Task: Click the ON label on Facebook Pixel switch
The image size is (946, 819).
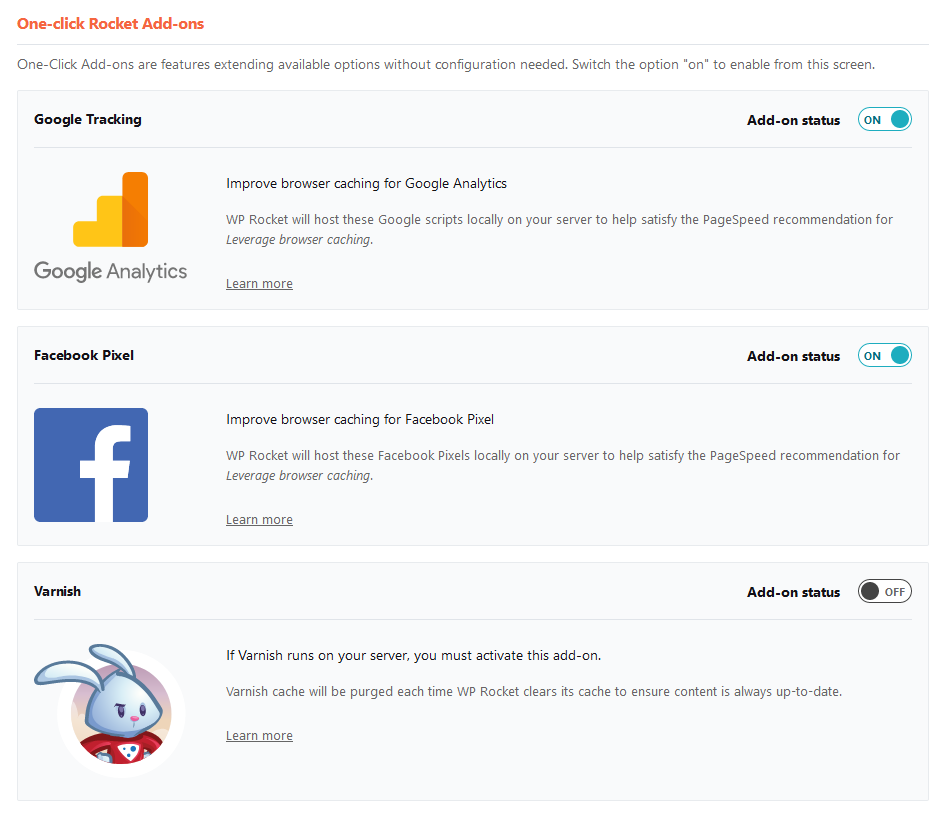Action: (x=872, y=355)
